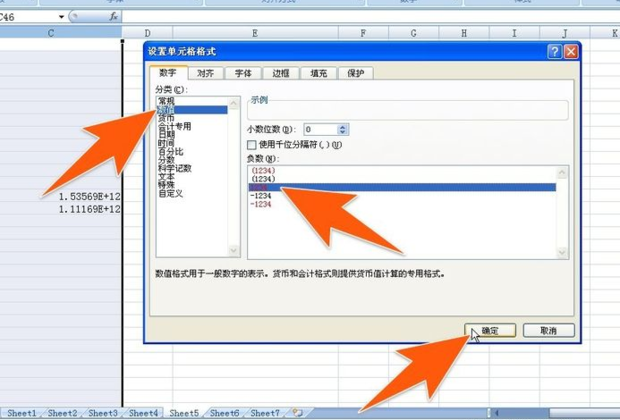Click the formula bar input area
620x420 pixels.
(x=371, y=17)
